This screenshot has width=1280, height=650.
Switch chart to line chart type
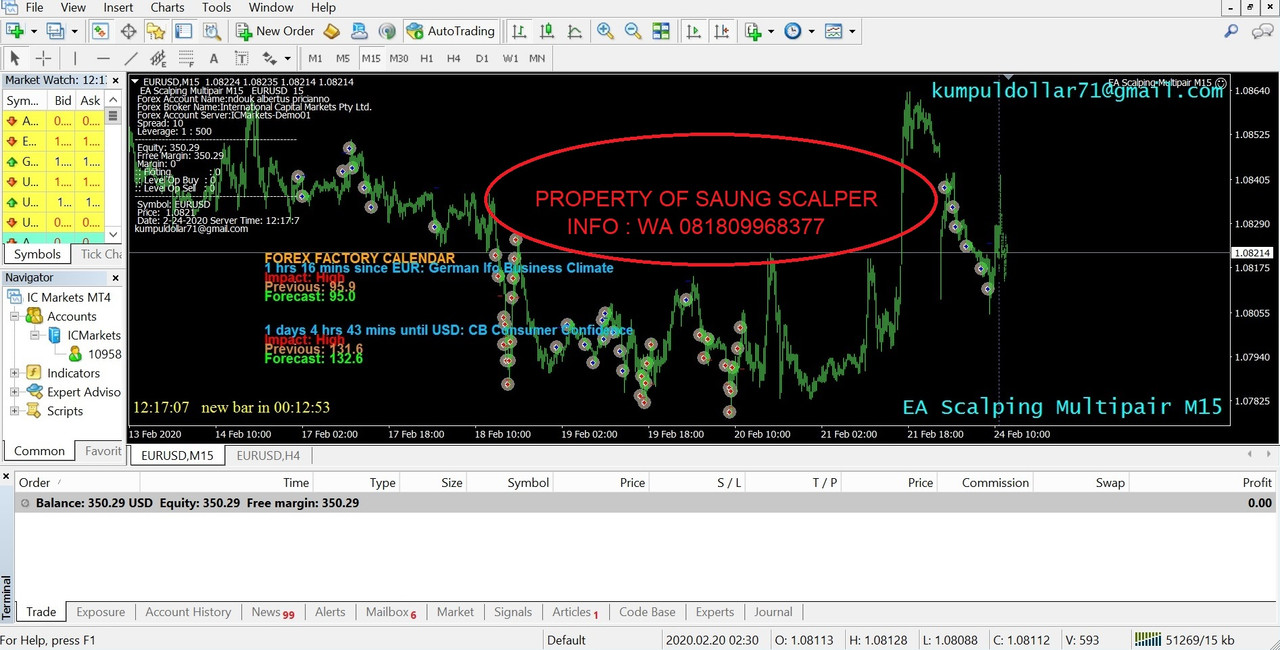tap(575, 31)
